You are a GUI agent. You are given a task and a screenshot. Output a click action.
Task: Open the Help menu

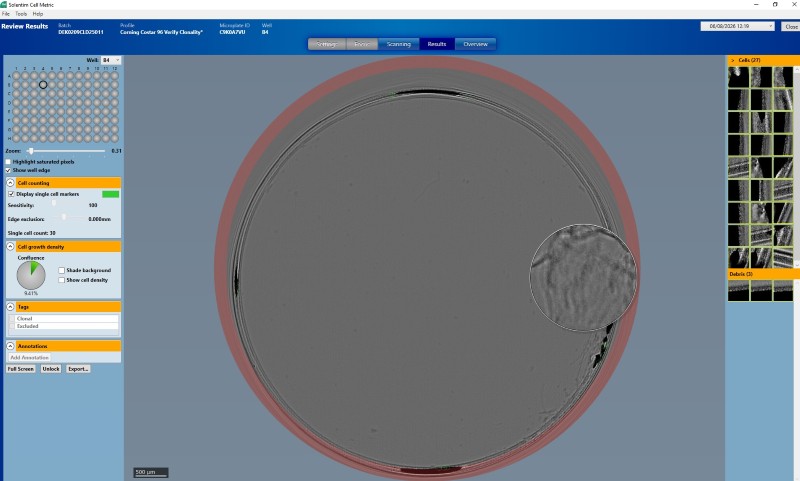[x=38, y=14]
